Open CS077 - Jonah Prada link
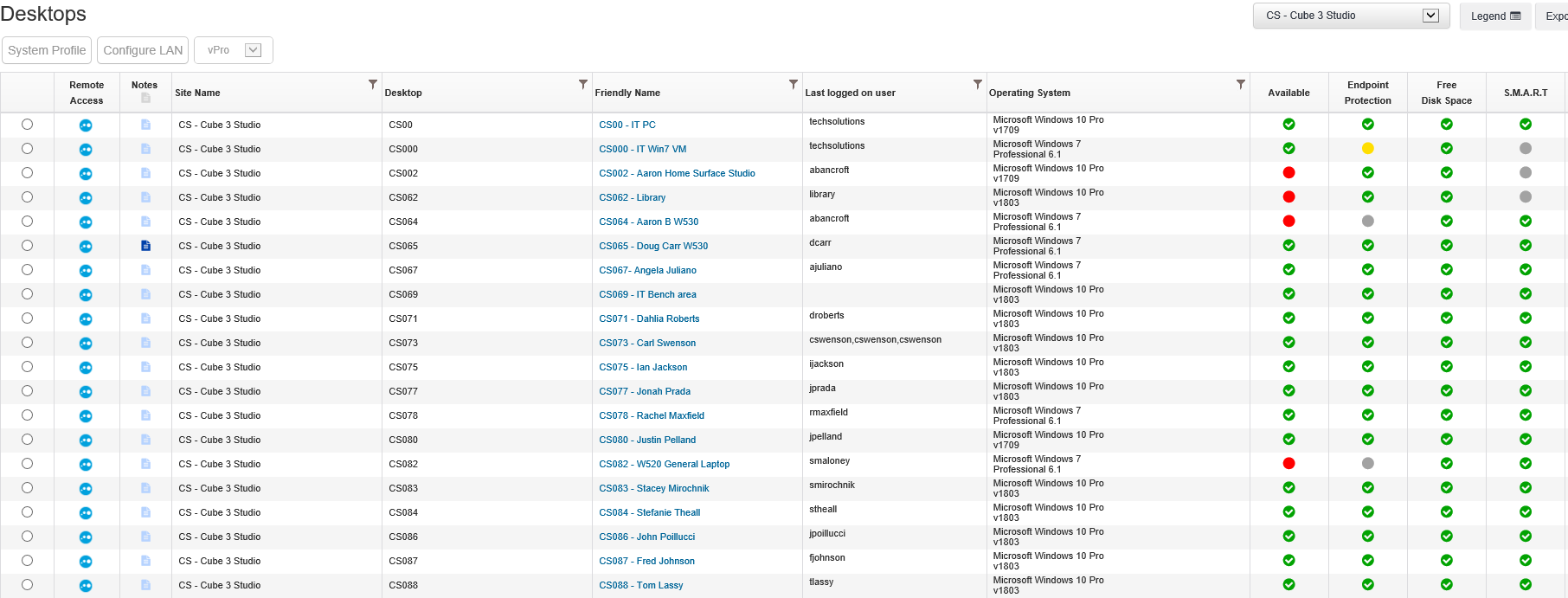Viewport: 1568px width, 598px height. 645,391
